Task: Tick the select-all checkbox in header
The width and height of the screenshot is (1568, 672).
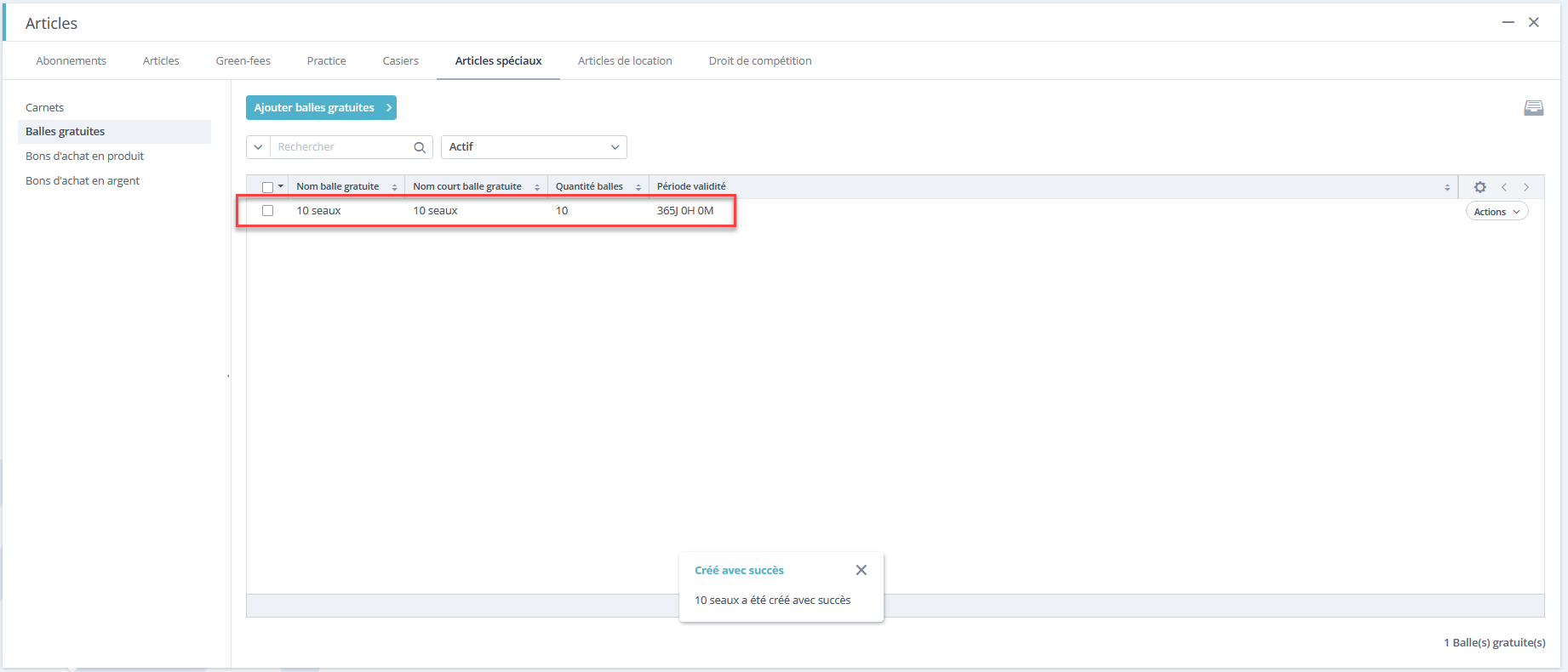Action: (x=268, y=187)
